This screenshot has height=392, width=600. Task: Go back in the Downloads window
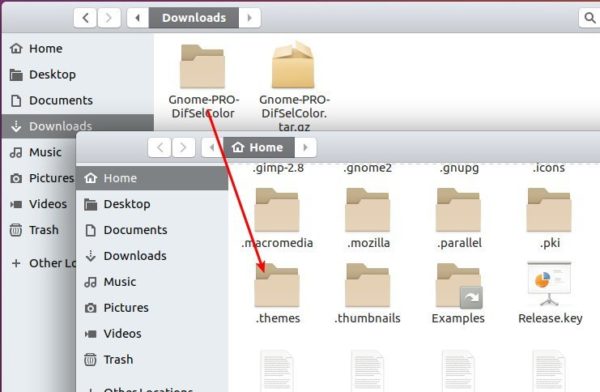85,18
